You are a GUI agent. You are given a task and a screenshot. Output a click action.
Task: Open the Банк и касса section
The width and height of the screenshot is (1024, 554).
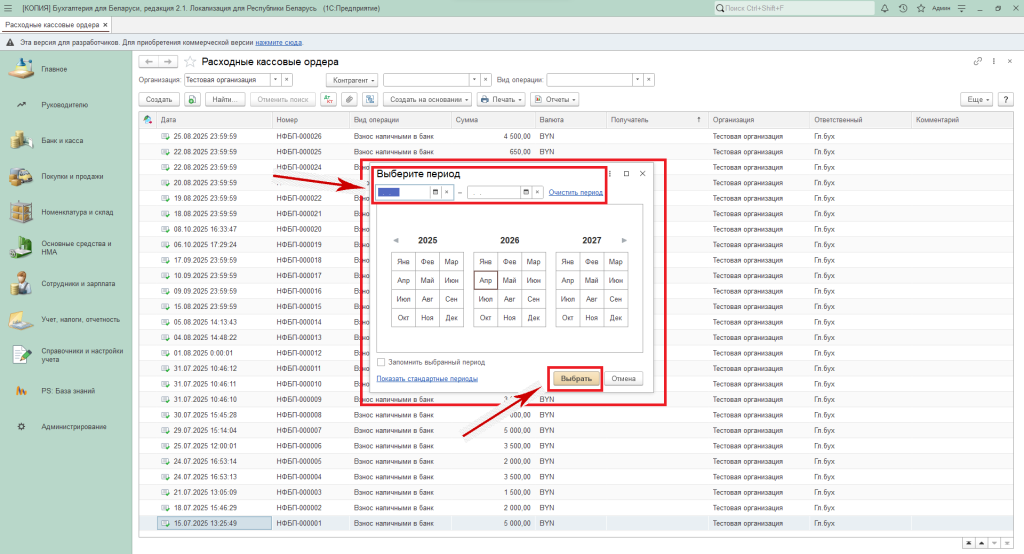(62, 140)
